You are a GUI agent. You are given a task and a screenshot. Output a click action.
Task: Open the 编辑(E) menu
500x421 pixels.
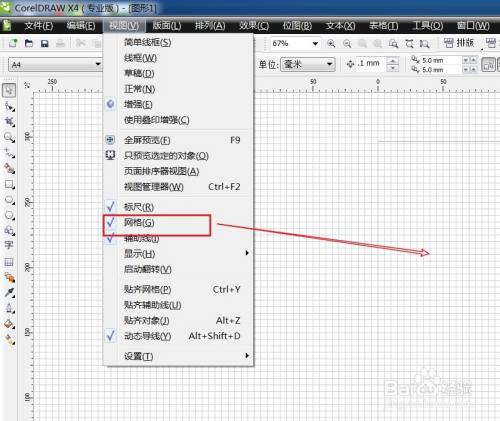81,26
